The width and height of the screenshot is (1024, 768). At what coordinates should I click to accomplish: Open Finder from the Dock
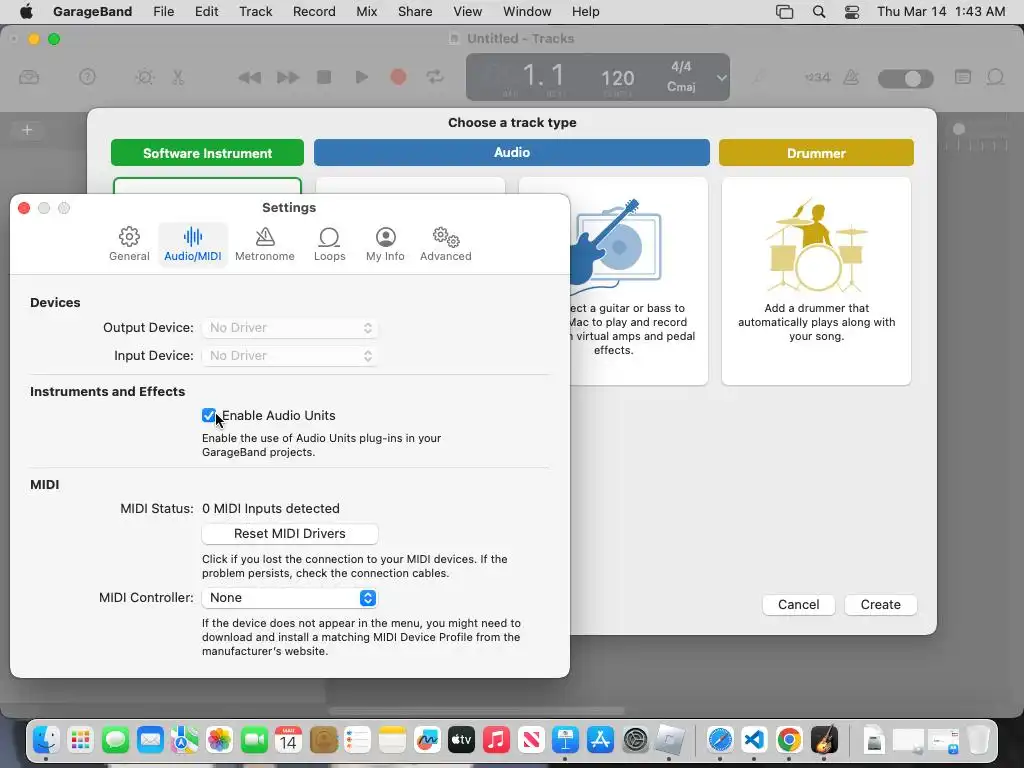[x=46, y=740]
